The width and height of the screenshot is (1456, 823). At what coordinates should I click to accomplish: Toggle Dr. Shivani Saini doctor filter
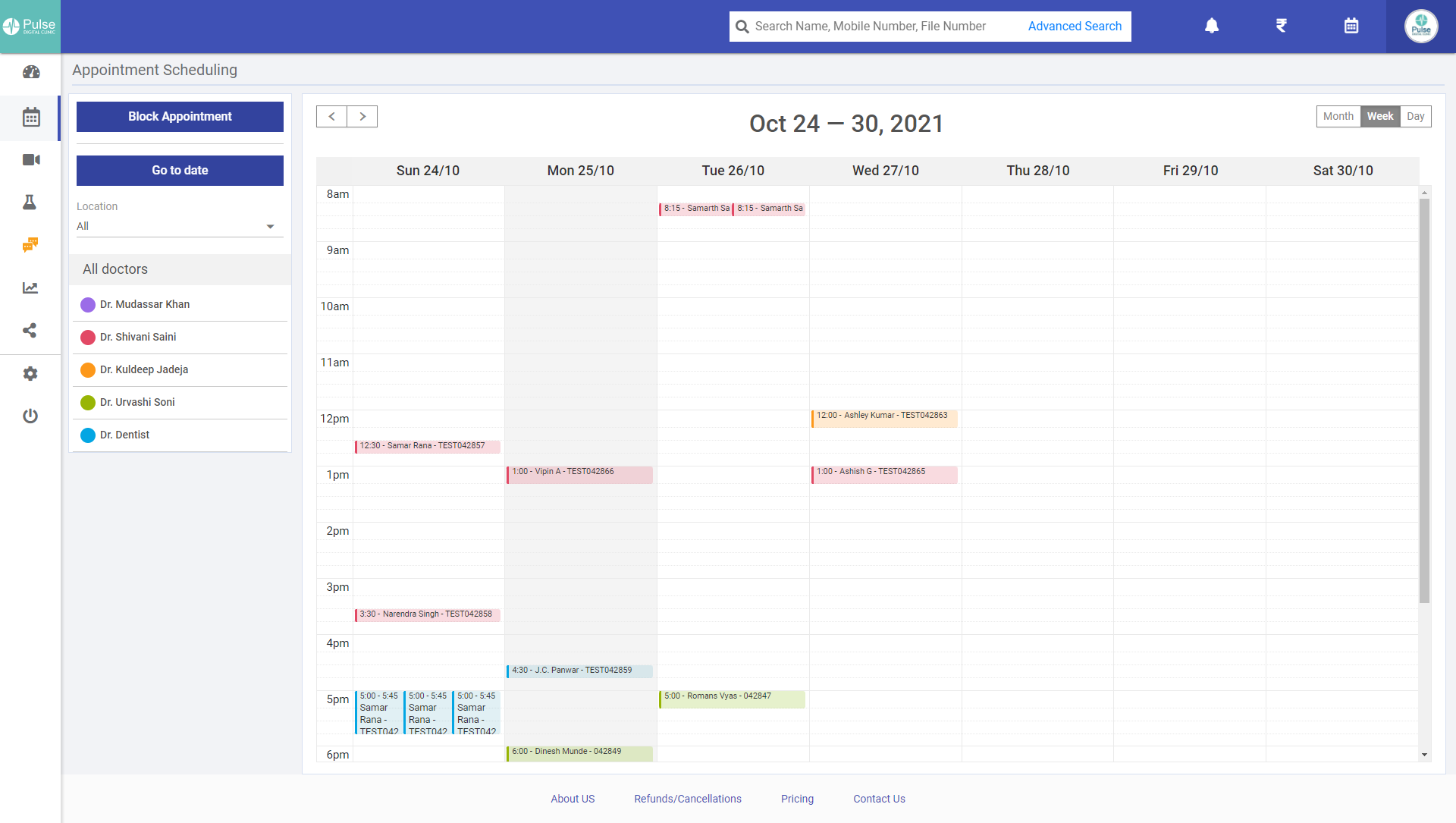pos(138,337)
